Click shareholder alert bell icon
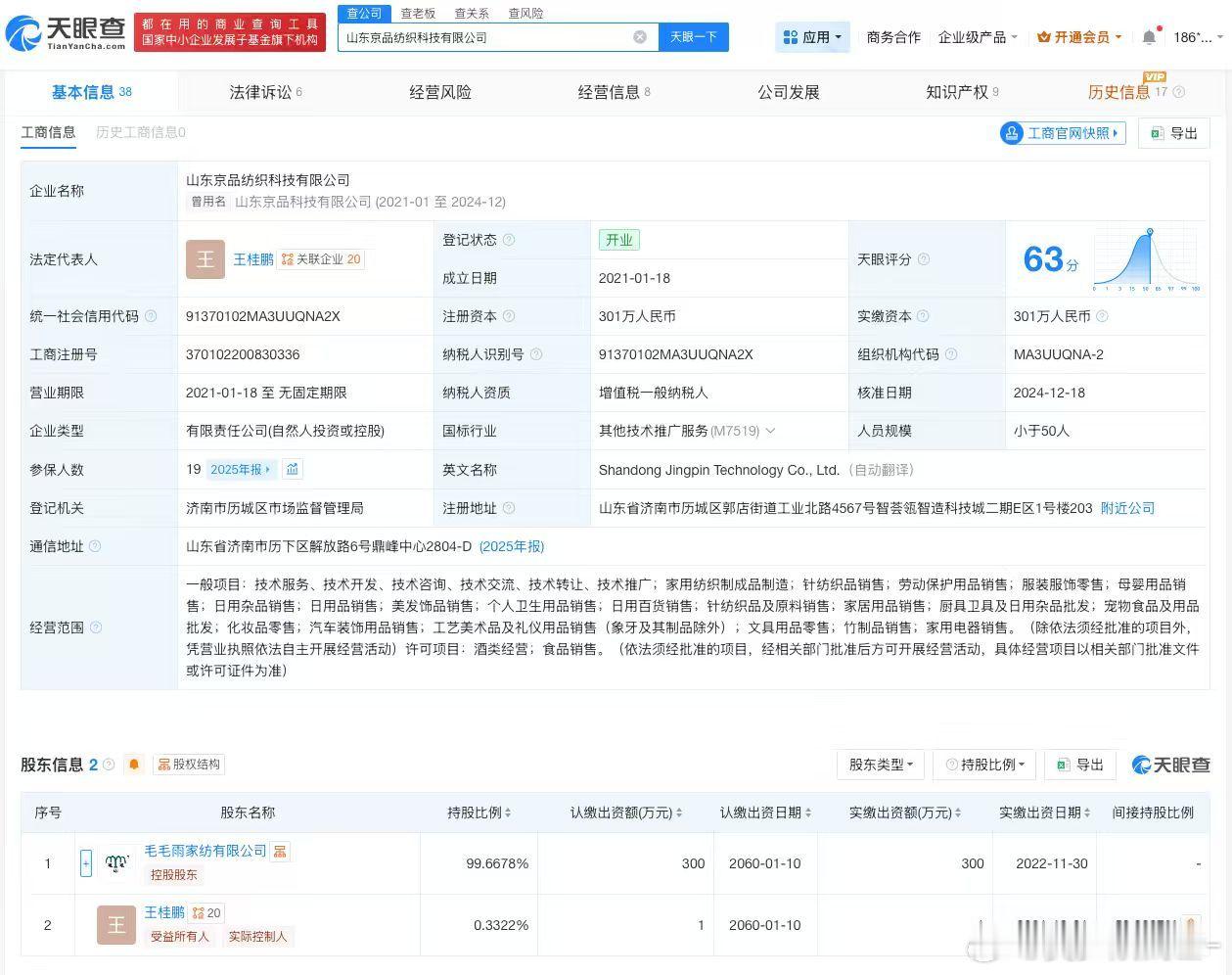 coord(134,765)
